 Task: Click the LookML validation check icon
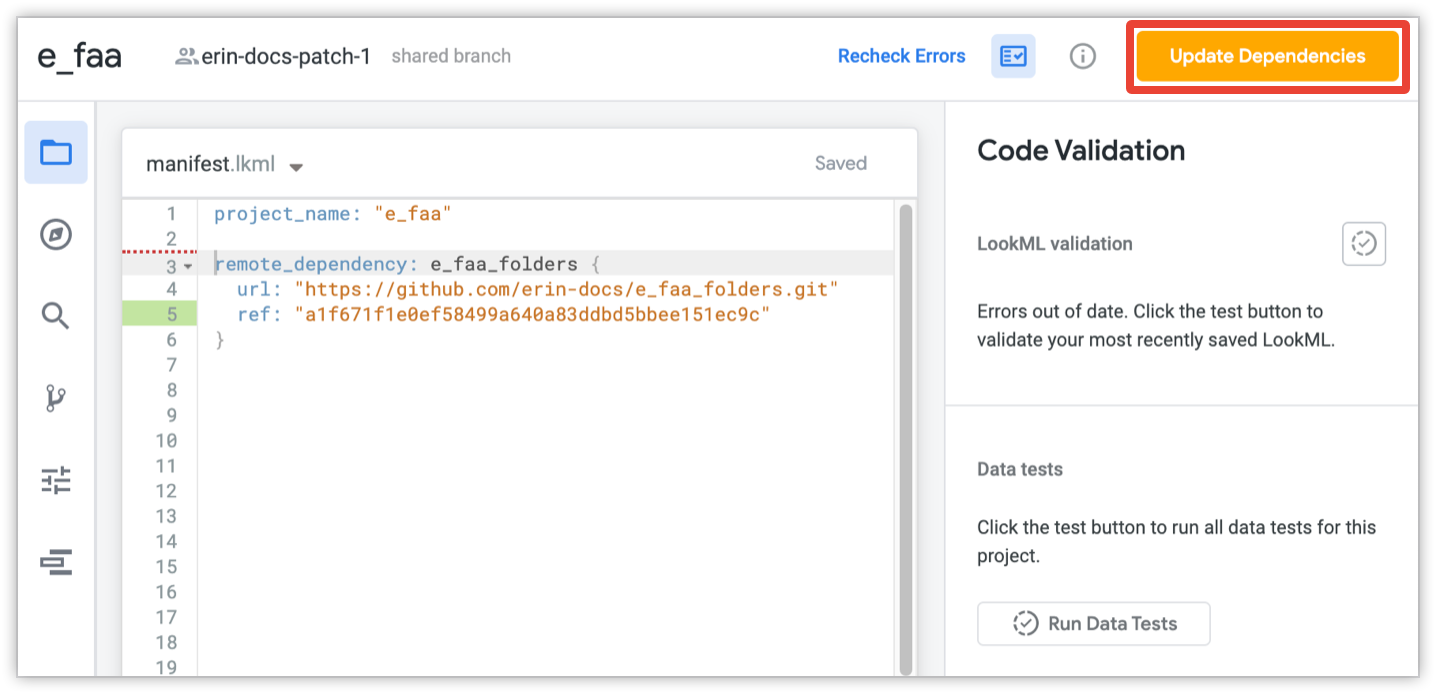(x=1363, y=243)
